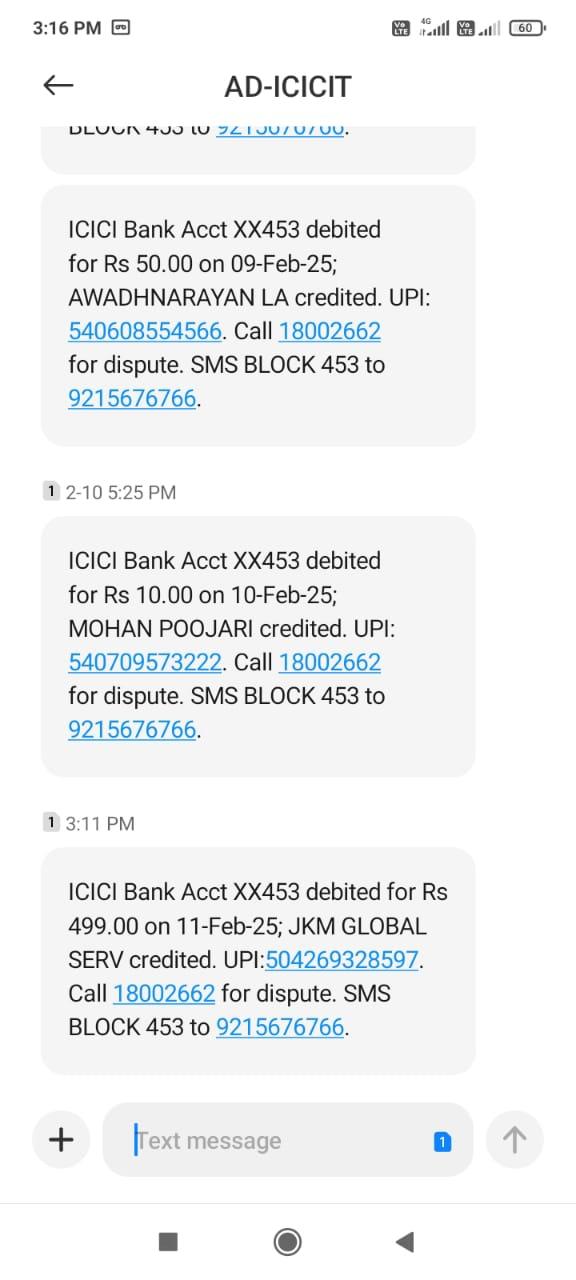Tap the battery indicator in status bar
The image size is (576, 1280).
(528, 28)
